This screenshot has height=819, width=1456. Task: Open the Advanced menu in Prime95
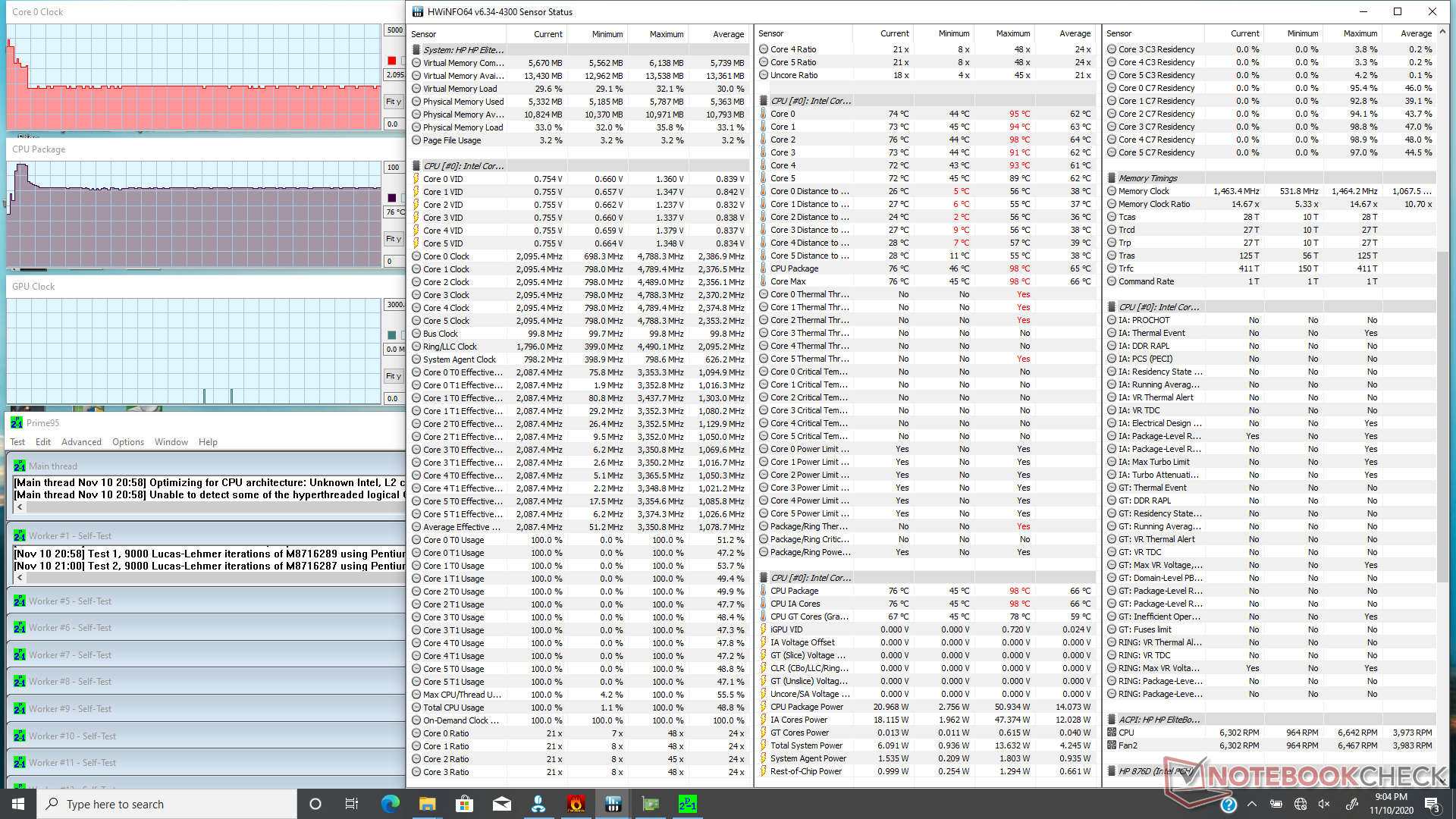81,442
